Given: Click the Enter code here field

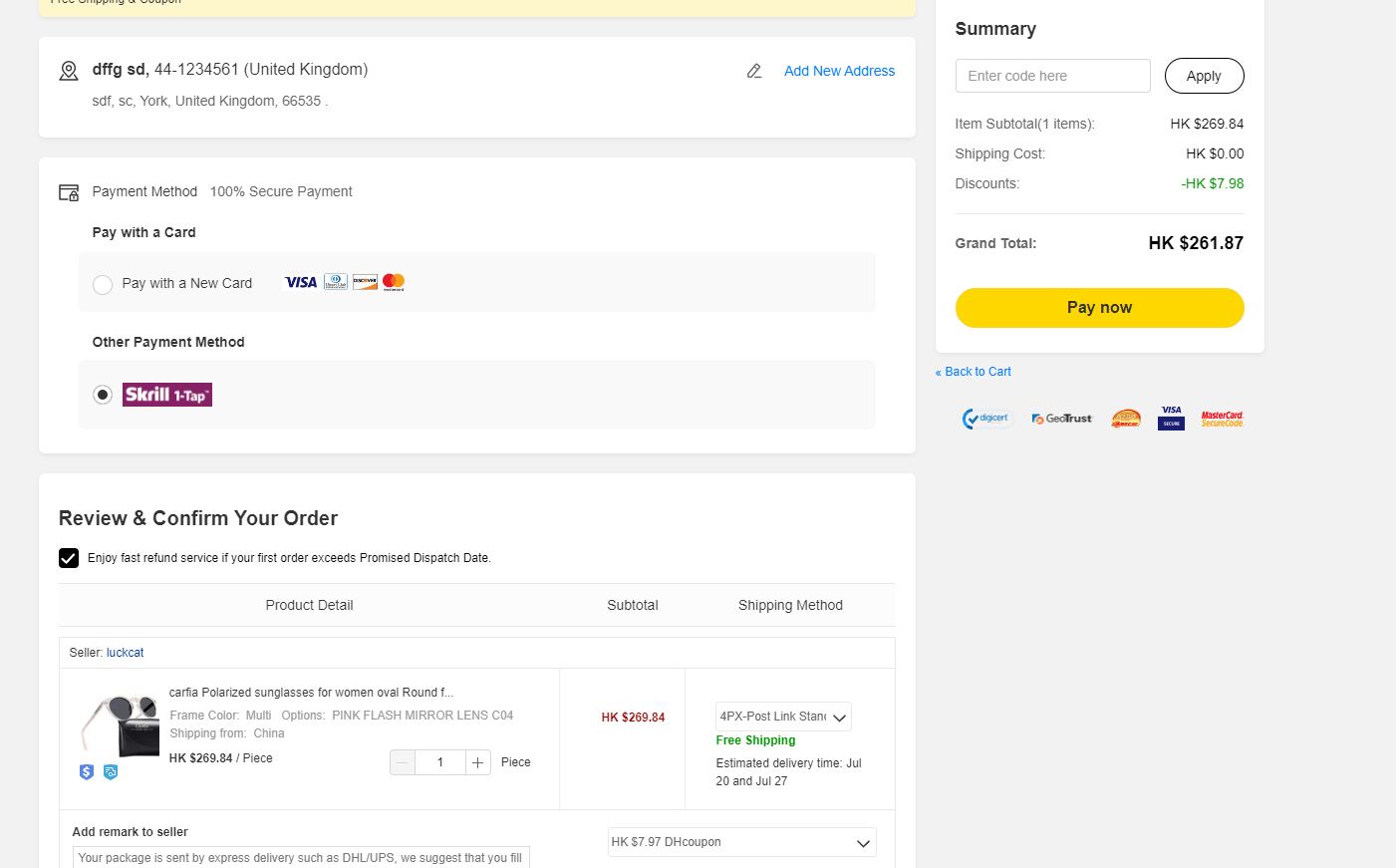Looking at the screenshot, I should point(1052,76).
